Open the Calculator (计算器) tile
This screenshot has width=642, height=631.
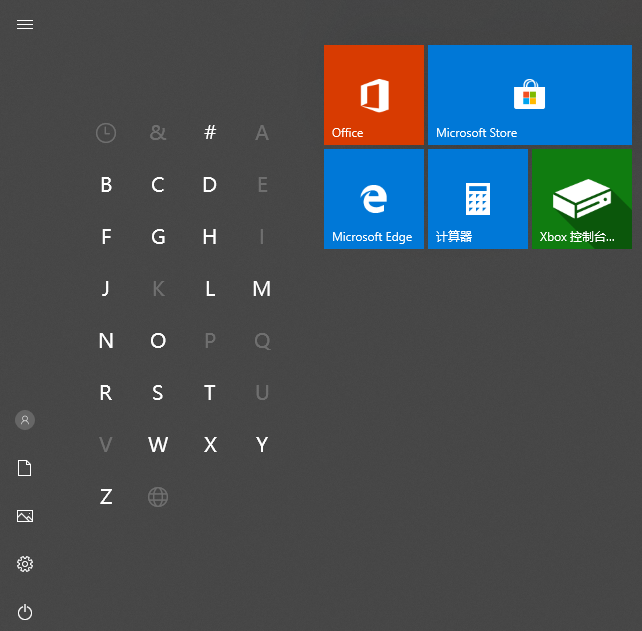(477, 199)
